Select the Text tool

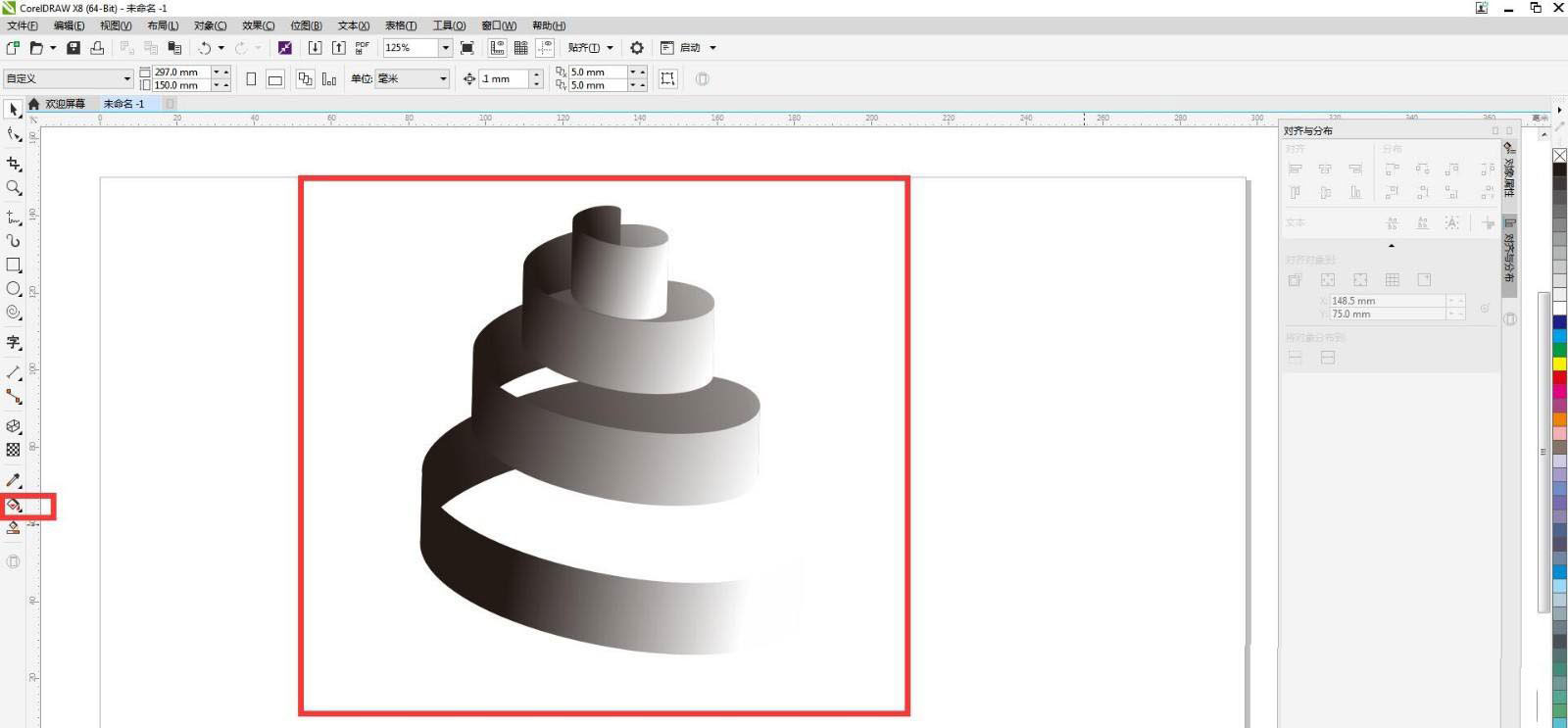pos(14,342)
